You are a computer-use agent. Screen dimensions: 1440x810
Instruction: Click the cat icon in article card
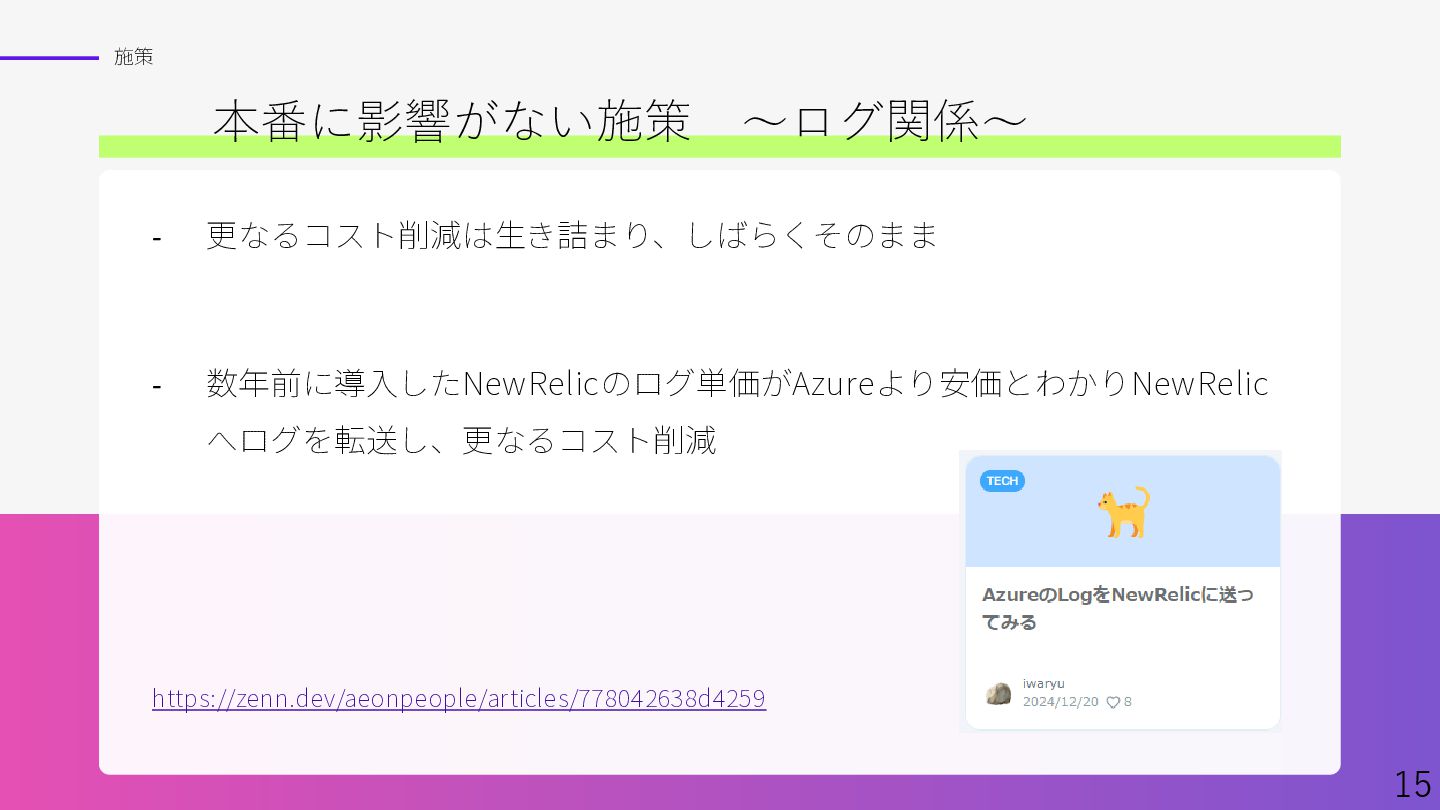coord(1123,512)
